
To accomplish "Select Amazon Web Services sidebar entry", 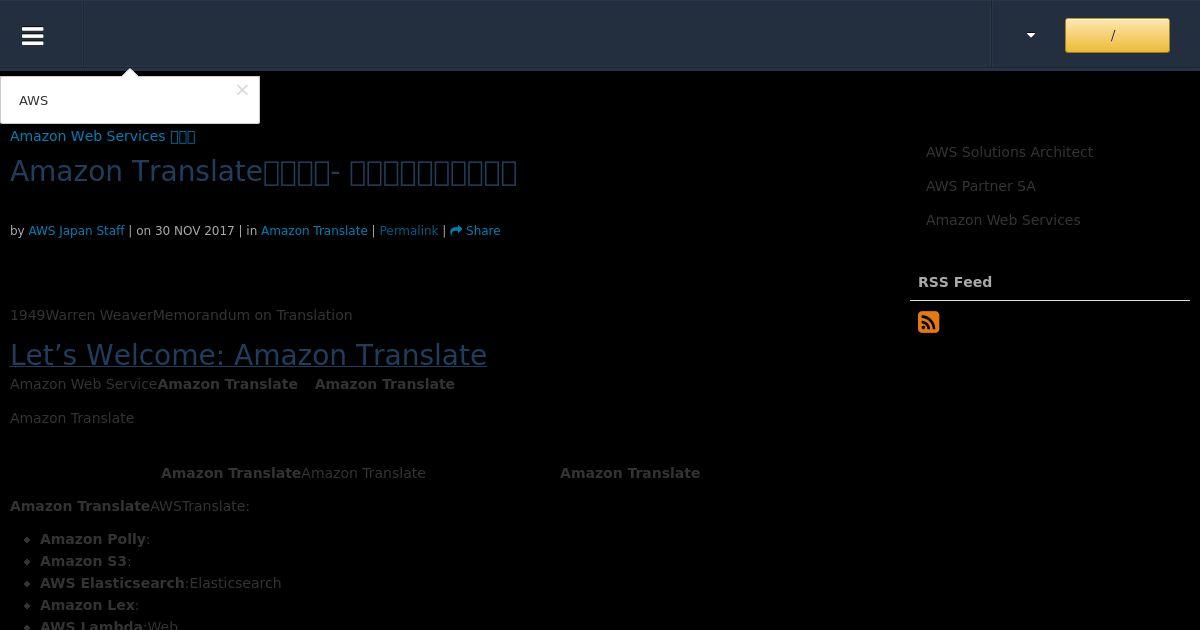I will coord(1003,220).
